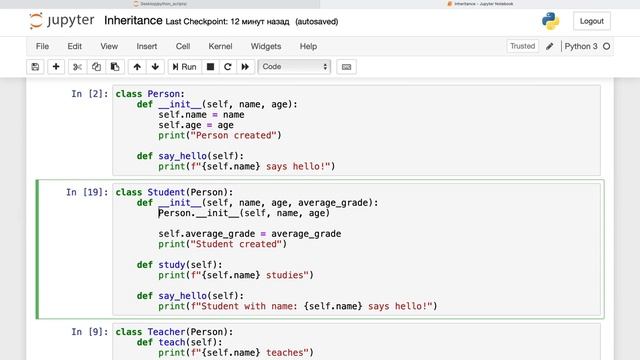Open the Help menu
Viewport: 640px width, 360px height.
tap(308, 47)
